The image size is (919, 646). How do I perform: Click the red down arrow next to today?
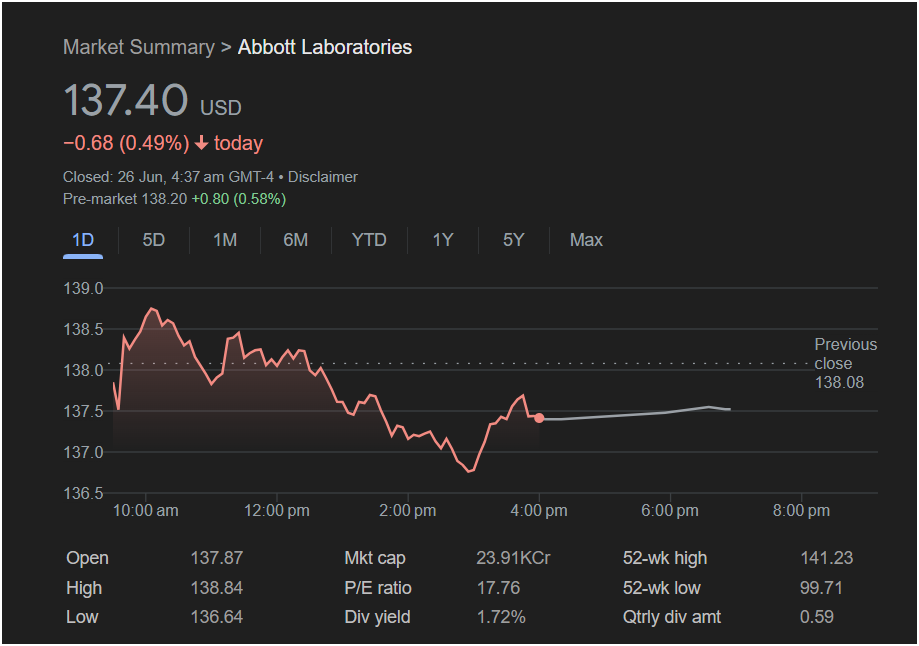201,143
